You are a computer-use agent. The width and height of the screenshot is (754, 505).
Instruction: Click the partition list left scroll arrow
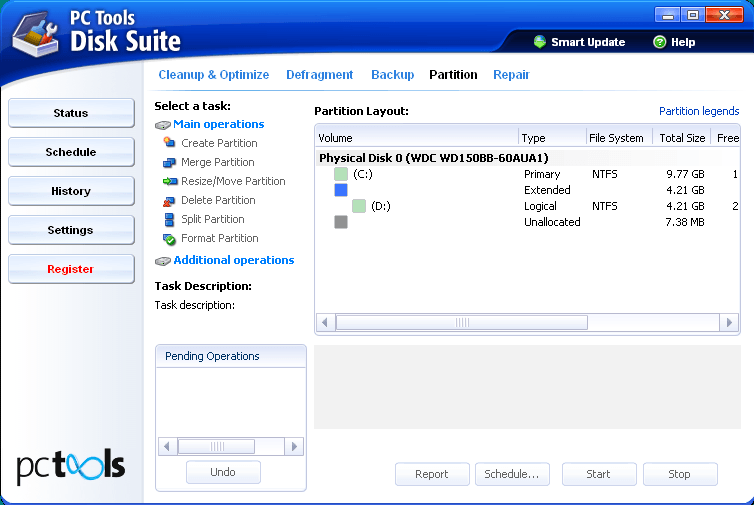click(325, 322)
